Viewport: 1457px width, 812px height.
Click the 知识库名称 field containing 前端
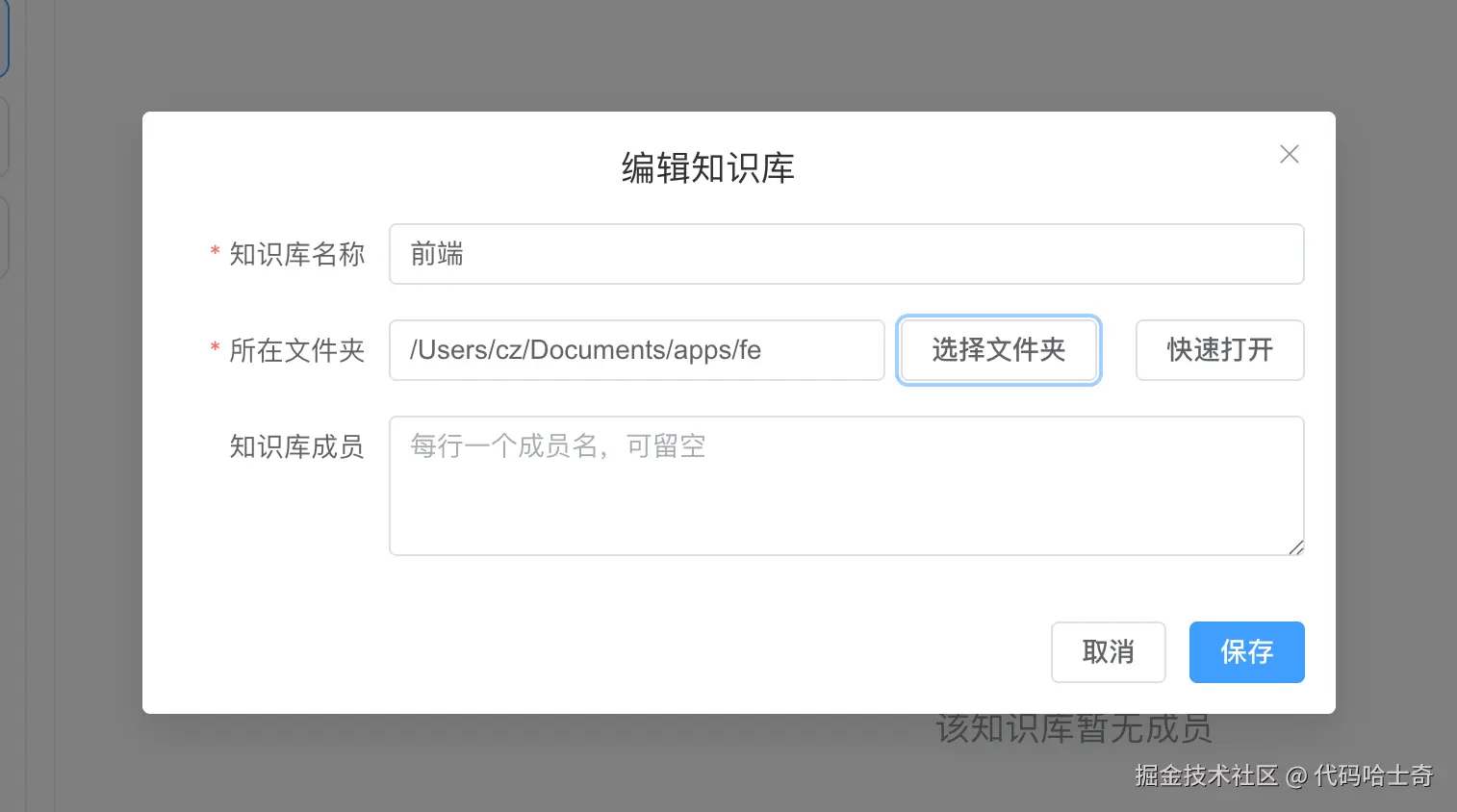point(846,254)
